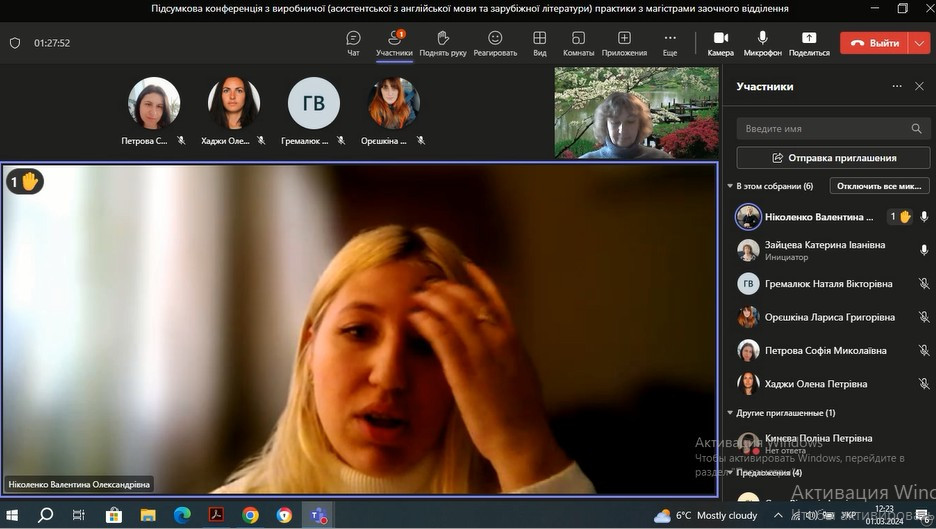
Task: Click the Share screen icon
Action: click(809, 42)
